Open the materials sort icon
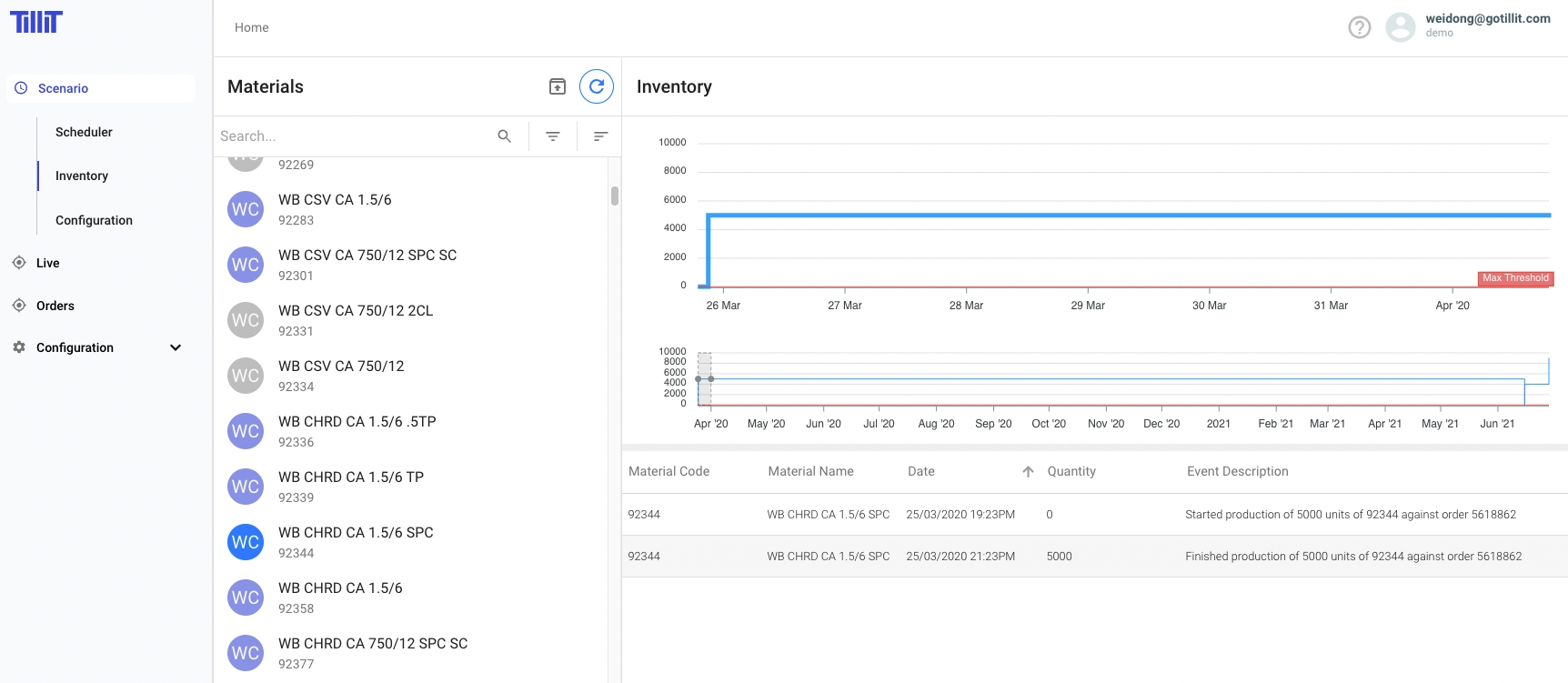This screenshot has height=683, width=1568. pyautogui.click(x=600, y=136)
